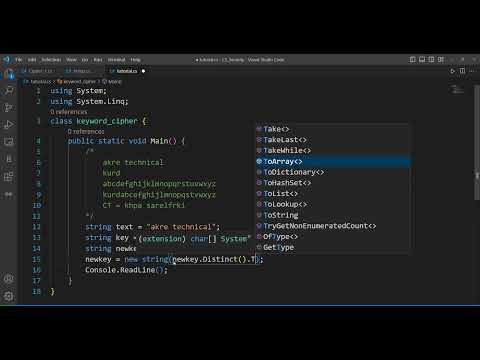
Task: Select GetType suggestion
Action: 333,247
